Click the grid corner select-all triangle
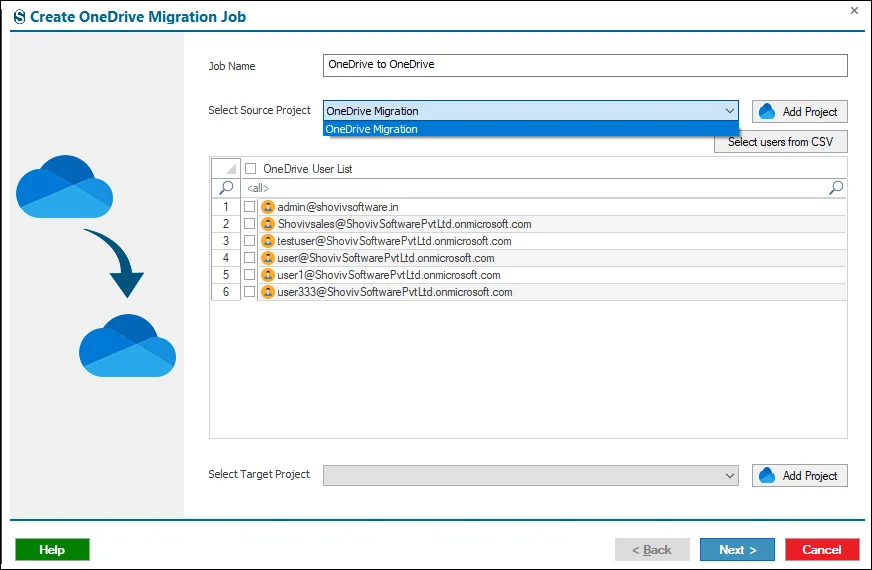The width and height of the screenshot is (872, 570). coord(226,168)
